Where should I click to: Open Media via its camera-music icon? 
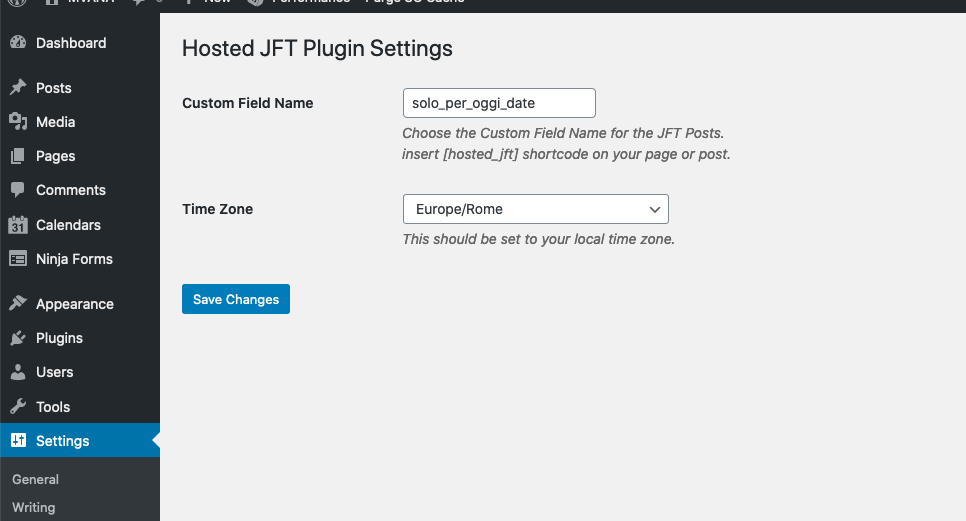pyautogui.click(x=18, y=122)
